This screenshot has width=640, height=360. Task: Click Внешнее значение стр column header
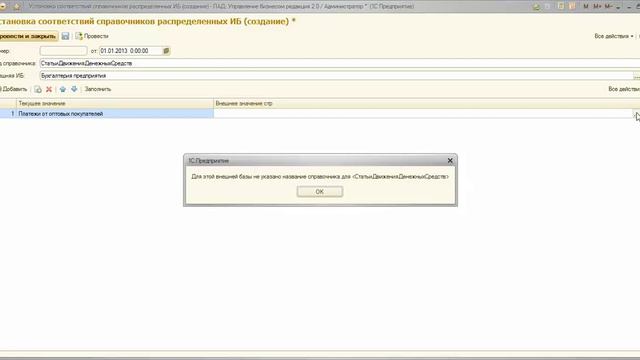[427, 104]
